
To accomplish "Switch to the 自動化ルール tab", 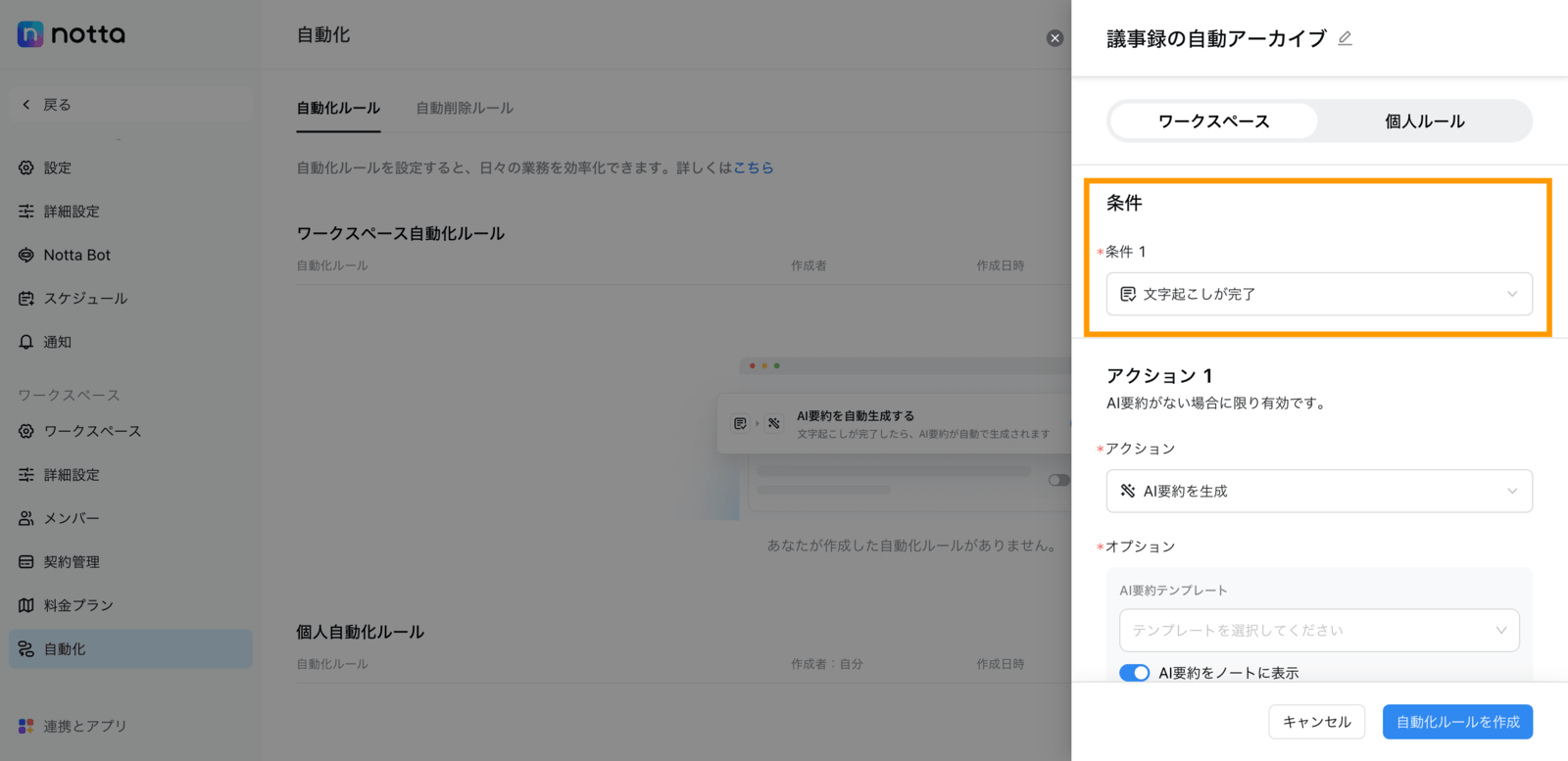I will (338, 108).
